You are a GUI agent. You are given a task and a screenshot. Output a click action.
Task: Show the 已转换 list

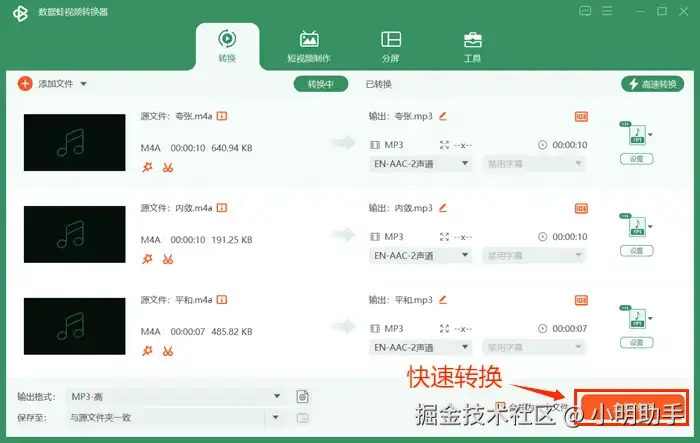(379, 84)
